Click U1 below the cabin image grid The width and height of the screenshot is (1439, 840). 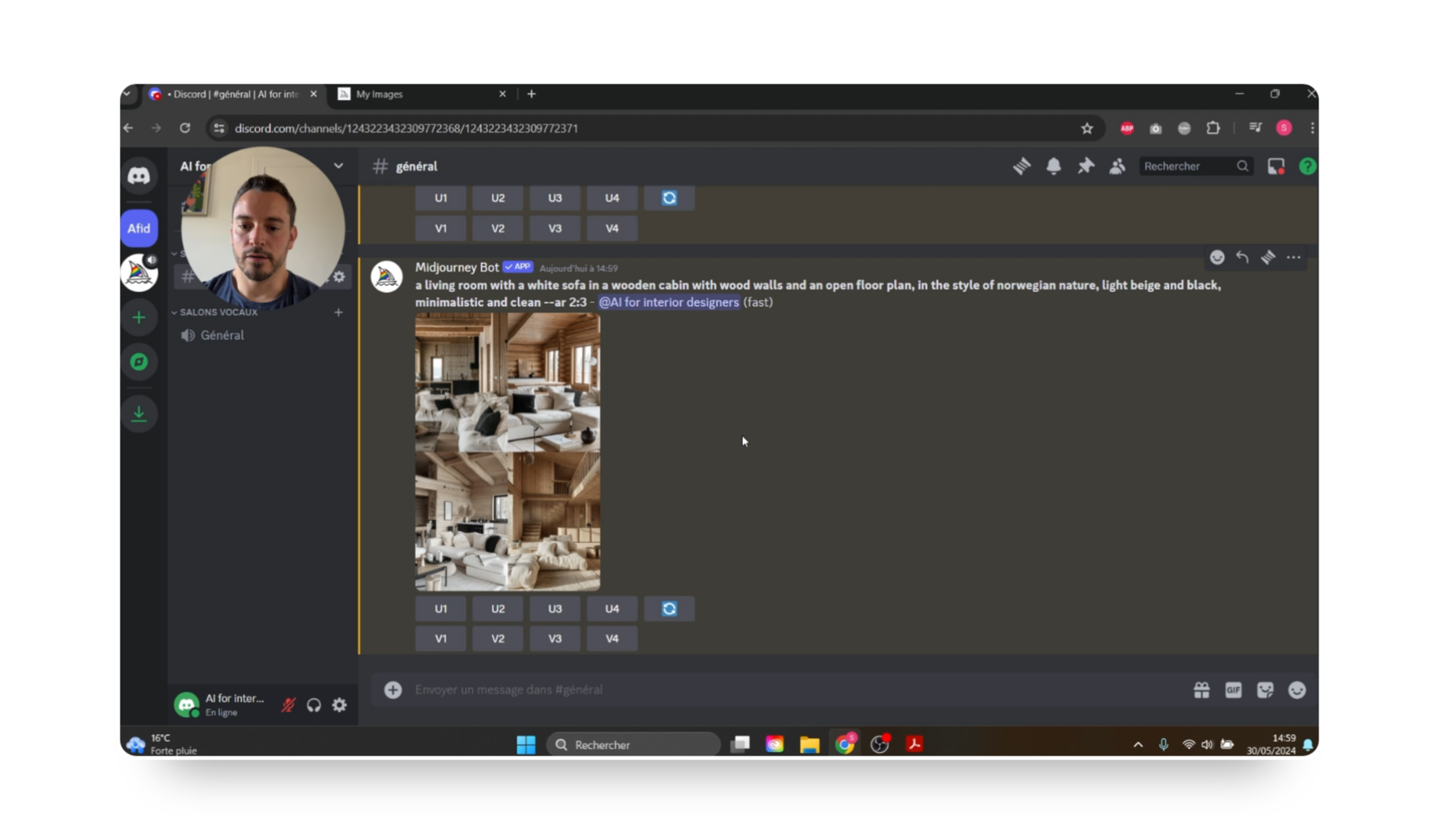tap(441, 609)
